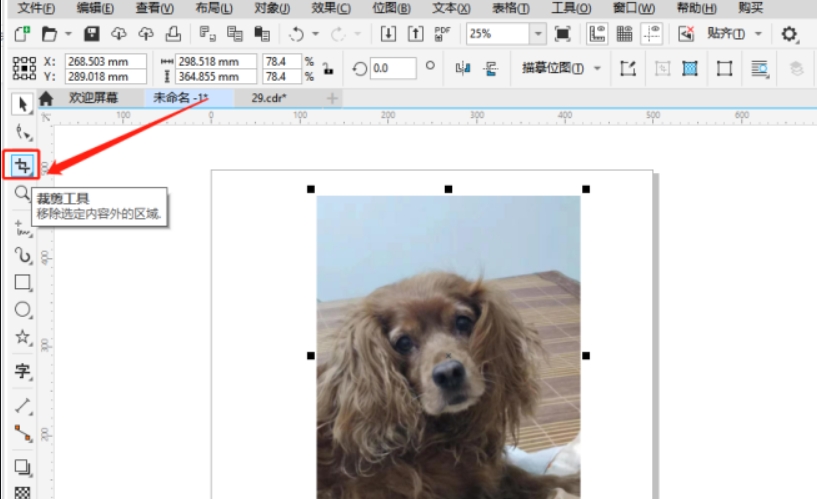
Task: Select the Freehand drawing tool
Action: tap(23, 229)
